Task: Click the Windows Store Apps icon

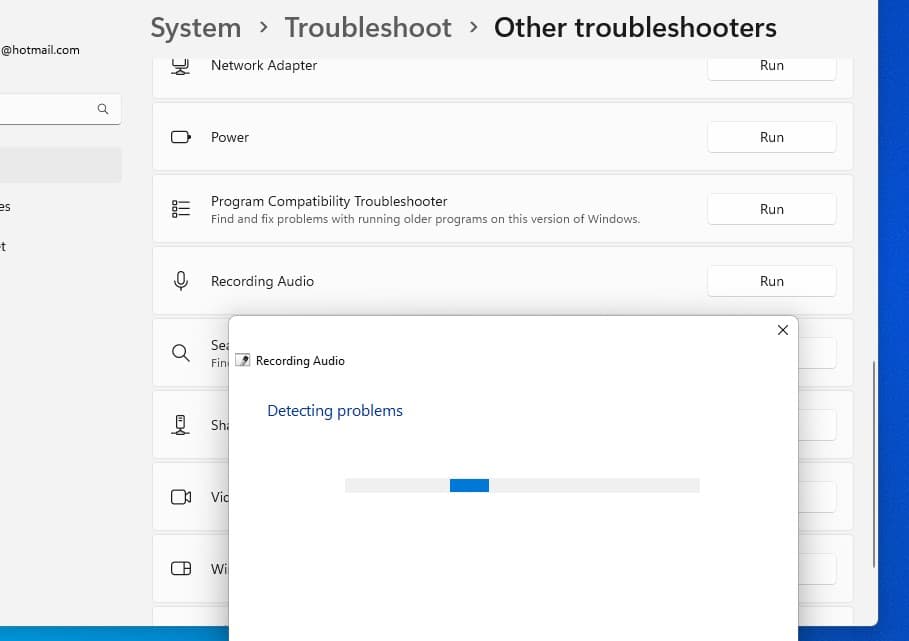Action: pos(181,569)
